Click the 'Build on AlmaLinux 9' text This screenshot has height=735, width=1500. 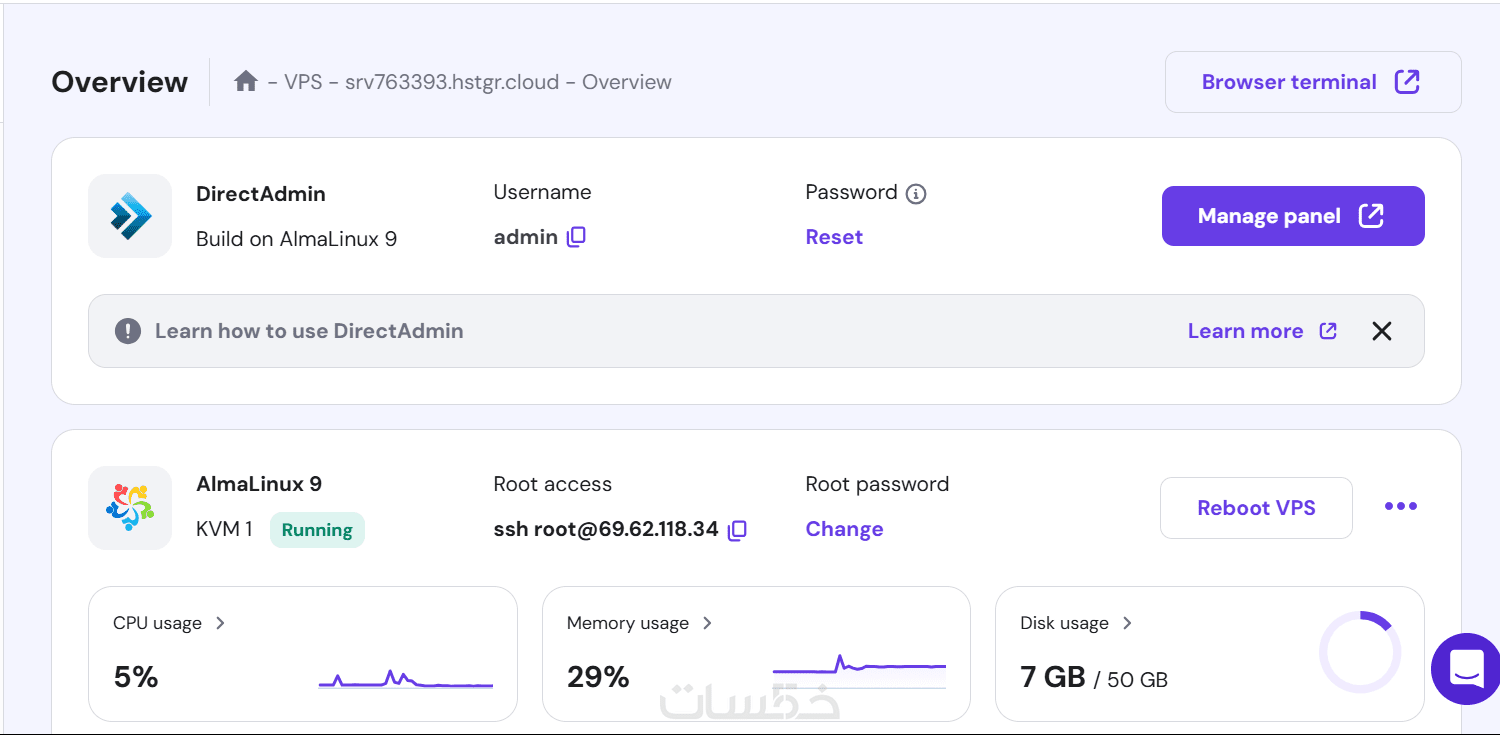[x=296, y=239]
